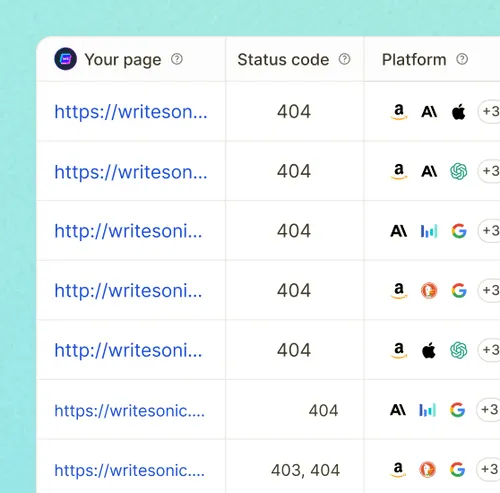
Task: Open the http://writesoni... link in the DuckDuckGo row
Action: coord(128,291)
